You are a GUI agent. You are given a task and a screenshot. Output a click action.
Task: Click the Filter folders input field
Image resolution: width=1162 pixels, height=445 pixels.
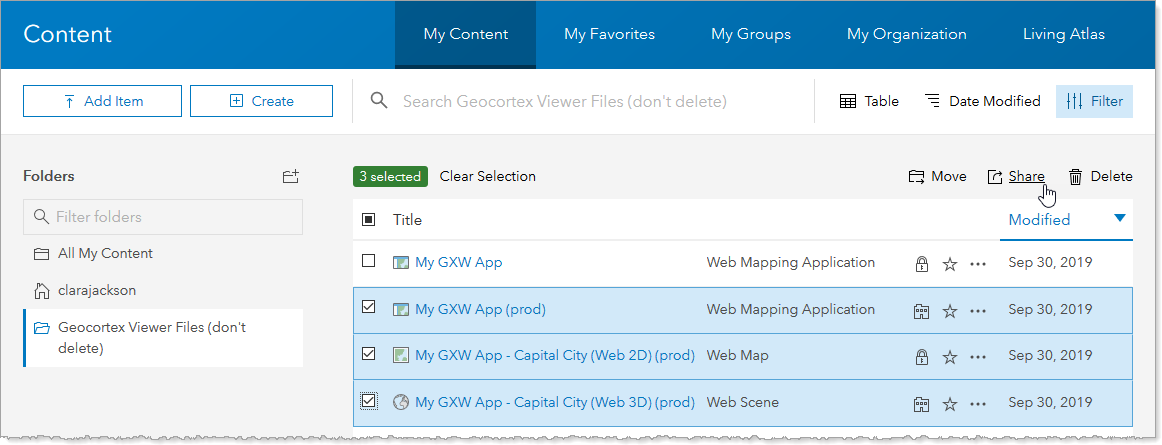pos(163,217)
